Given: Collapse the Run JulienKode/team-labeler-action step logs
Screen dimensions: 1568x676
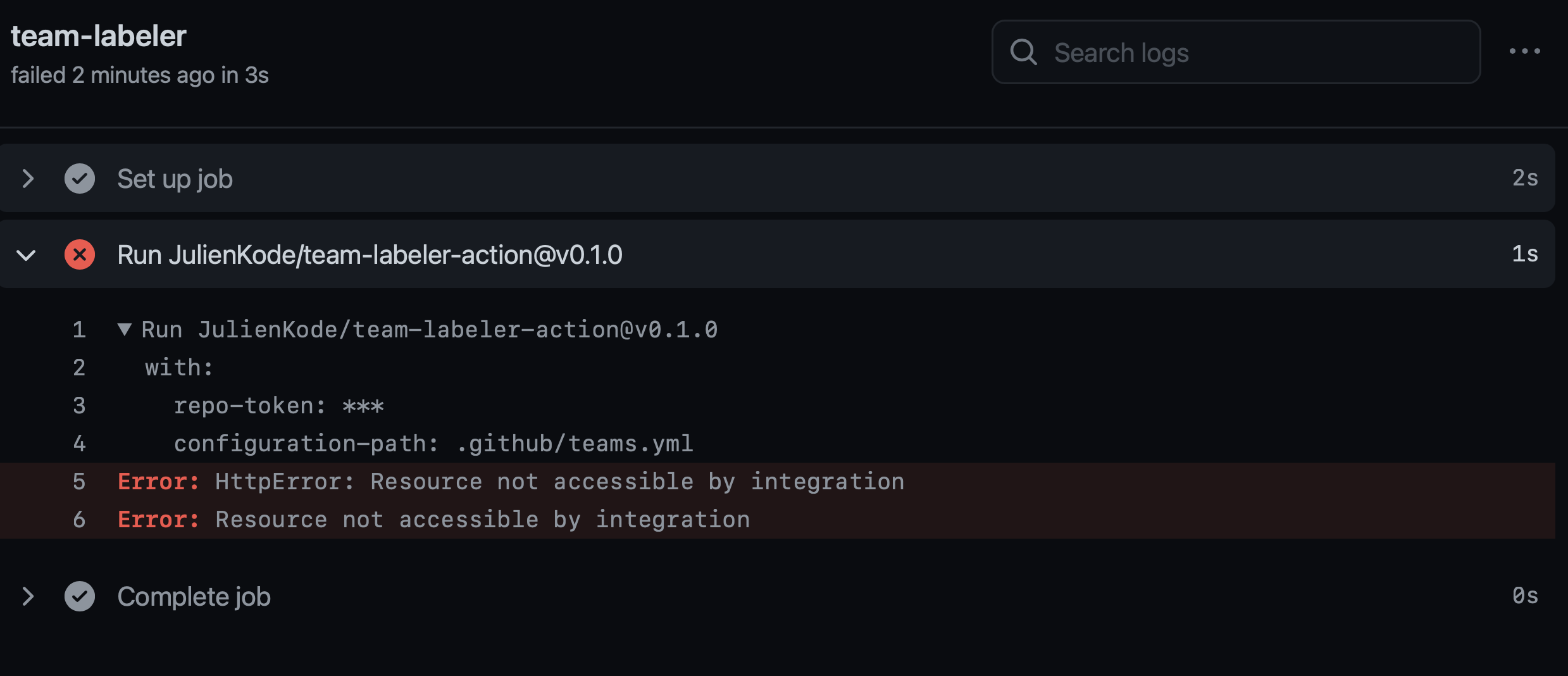Looking at the screenshot, I should coord(27,254).
